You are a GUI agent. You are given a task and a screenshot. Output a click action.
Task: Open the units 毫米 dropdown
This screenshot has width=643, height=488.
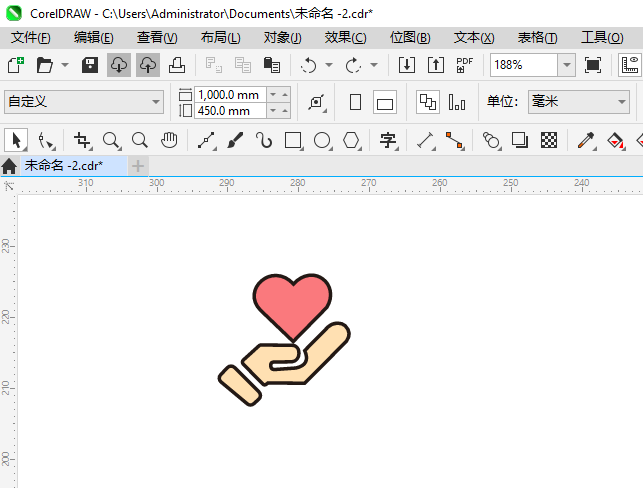579,102
